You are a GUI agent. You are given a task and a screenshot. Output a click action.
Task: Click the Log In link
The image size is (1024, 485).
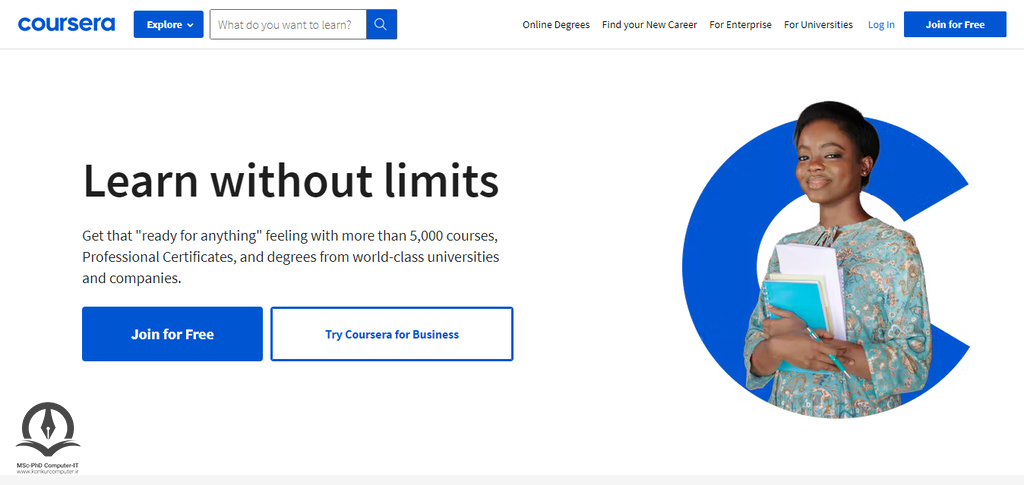coord(881,25)
